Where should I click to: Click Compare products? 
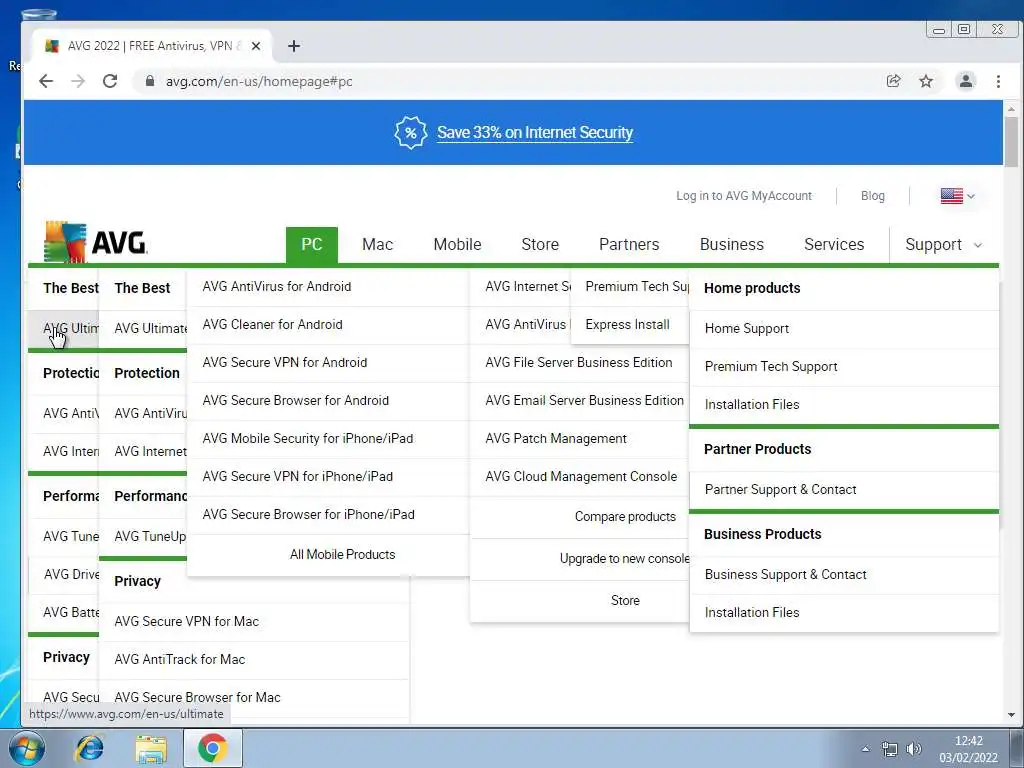tap(625, 517)
